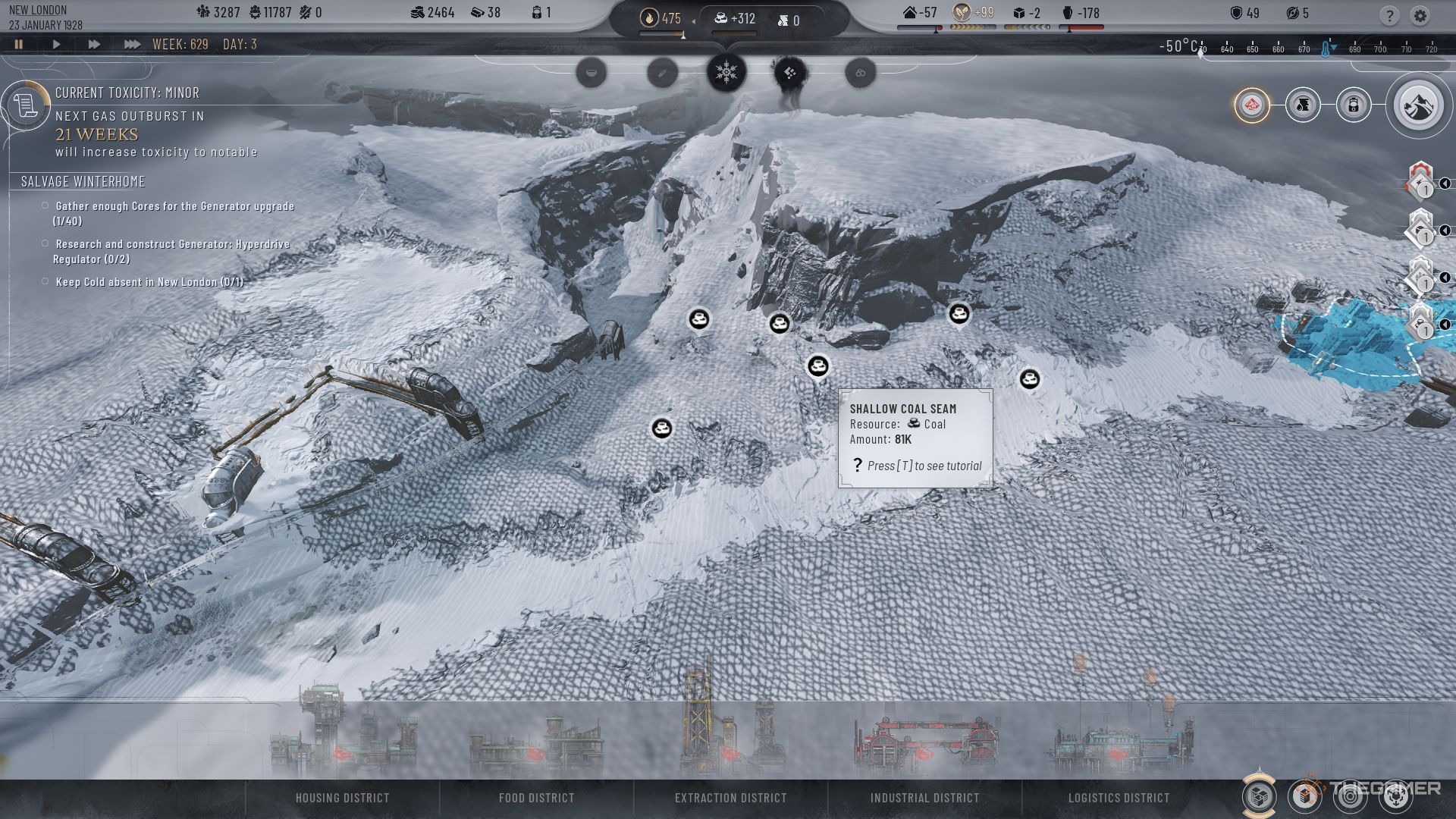Open the guard squads shield counter showing 49
1456x819 pixels.
pos(1244,13)
